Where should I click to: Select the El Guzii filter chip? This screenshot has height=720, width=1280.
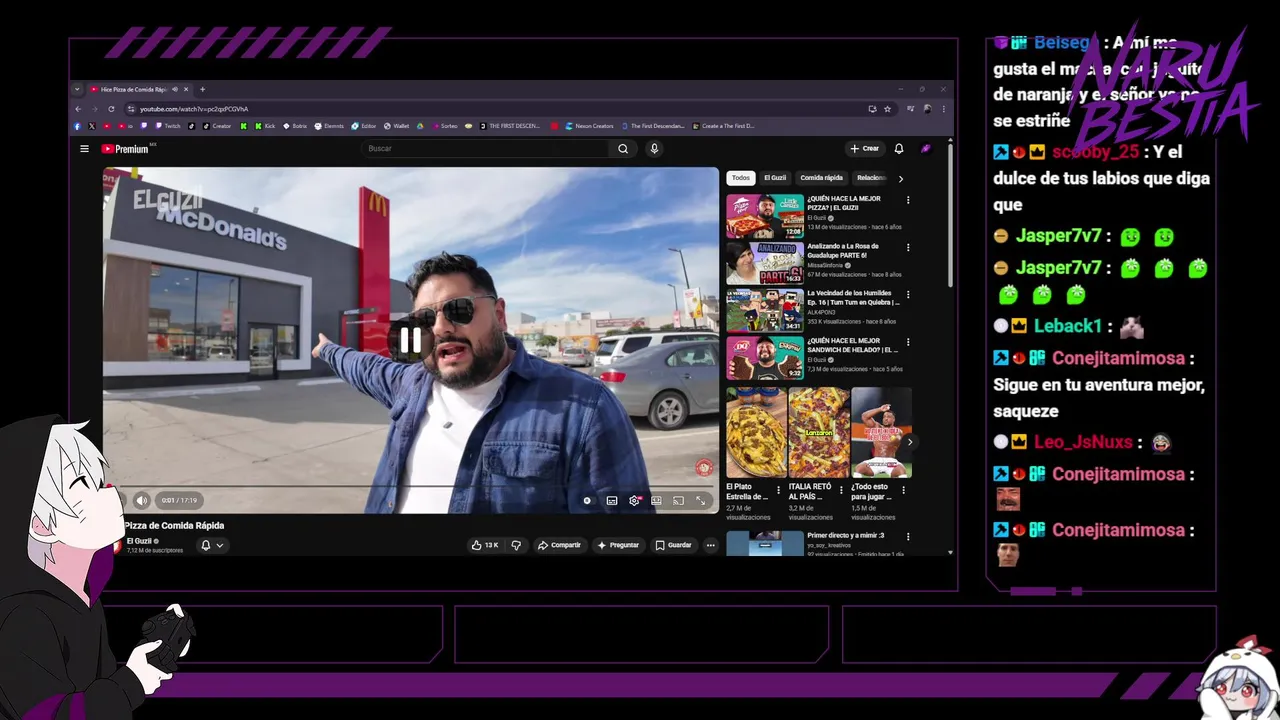tap(775, 178)
